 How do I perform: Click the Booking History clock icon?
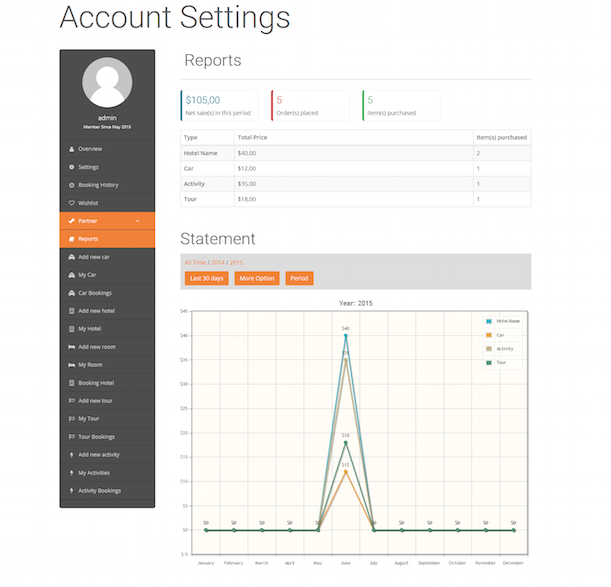pyautogui.click(x=71, y=185)
